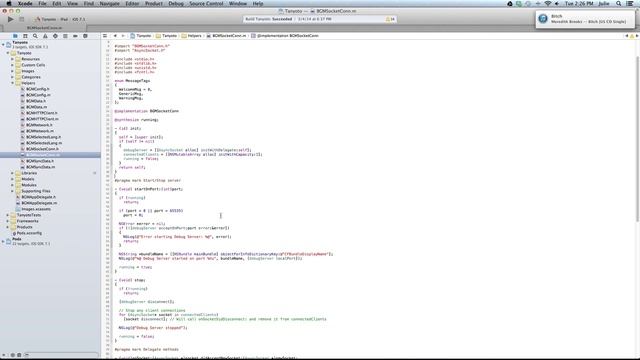Click the navigator filter field
The width and height of the screenshot is (640, 360).
coord(61,355)
